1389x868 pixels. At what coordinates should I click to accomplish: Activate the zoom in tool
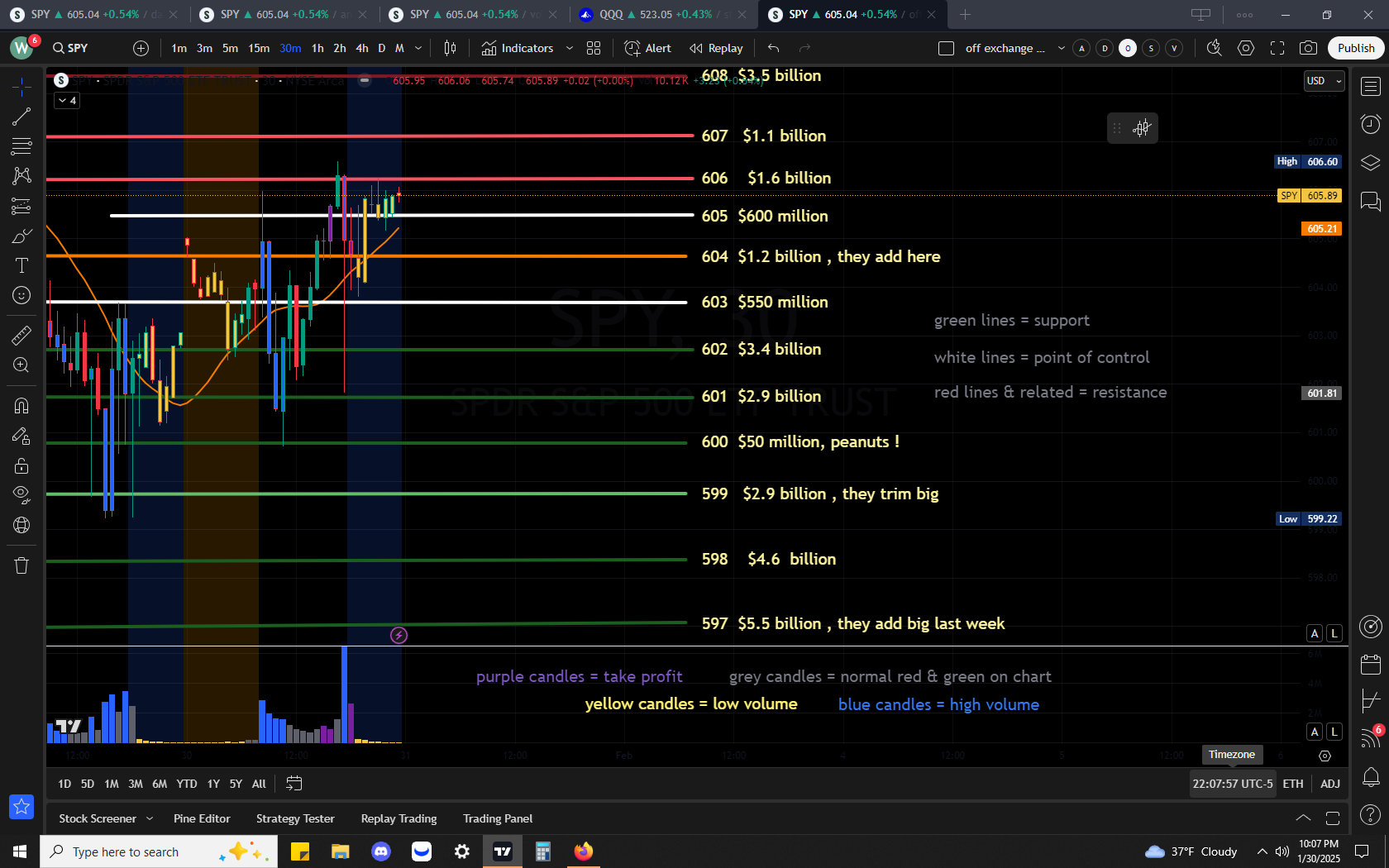[21, 365]
